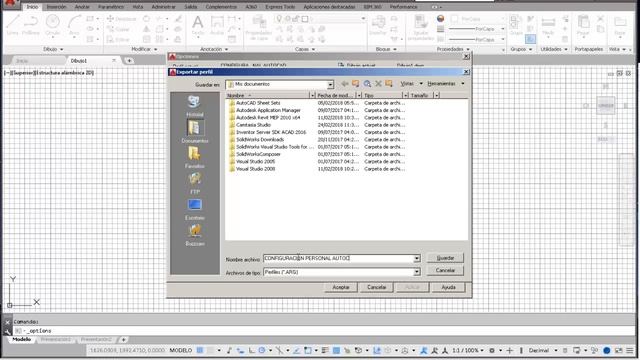Open the object color wheel in Propiedades panel
This screenshot has height=360, width=640.
440,19
